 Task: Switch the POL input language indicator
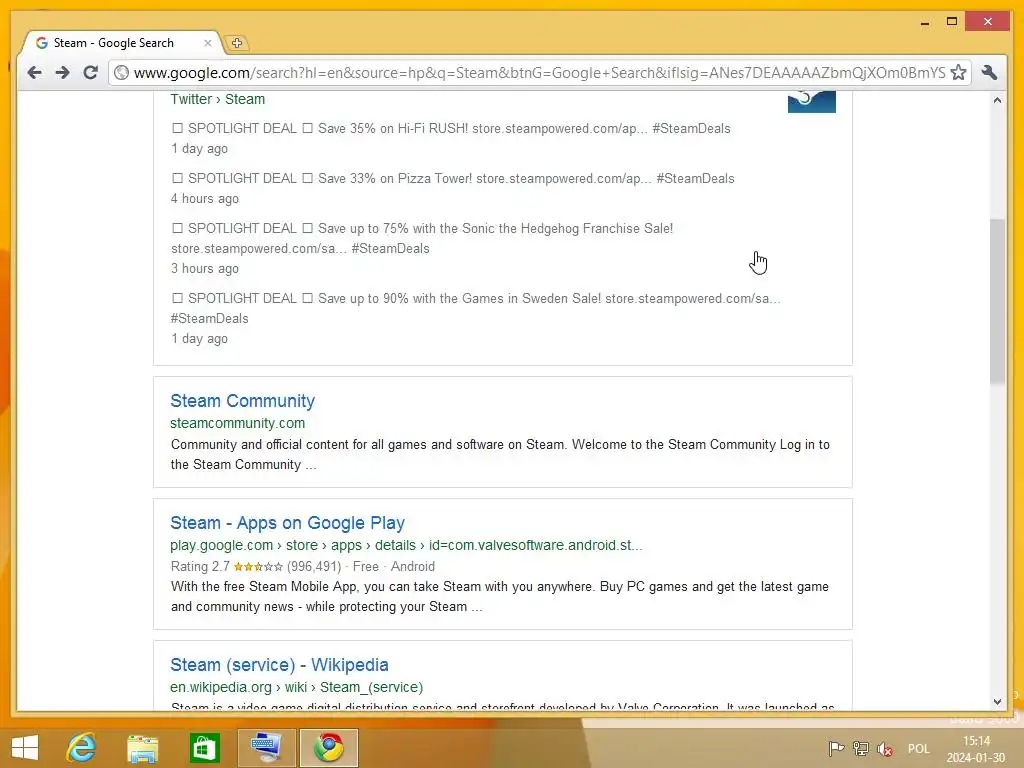[x=918, y=749]
